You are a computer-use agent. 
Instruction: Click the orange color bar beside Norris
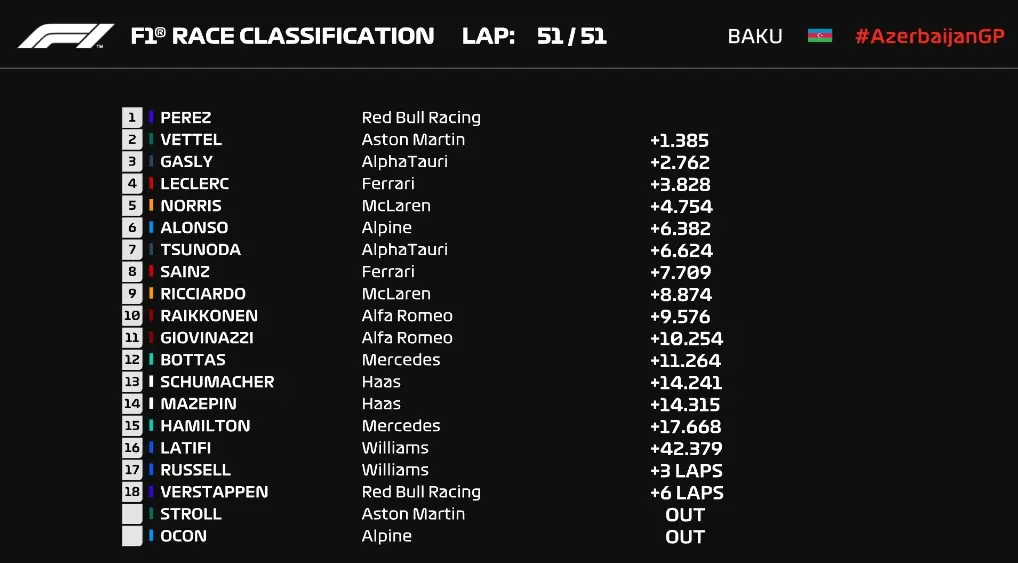click(151, 206)
